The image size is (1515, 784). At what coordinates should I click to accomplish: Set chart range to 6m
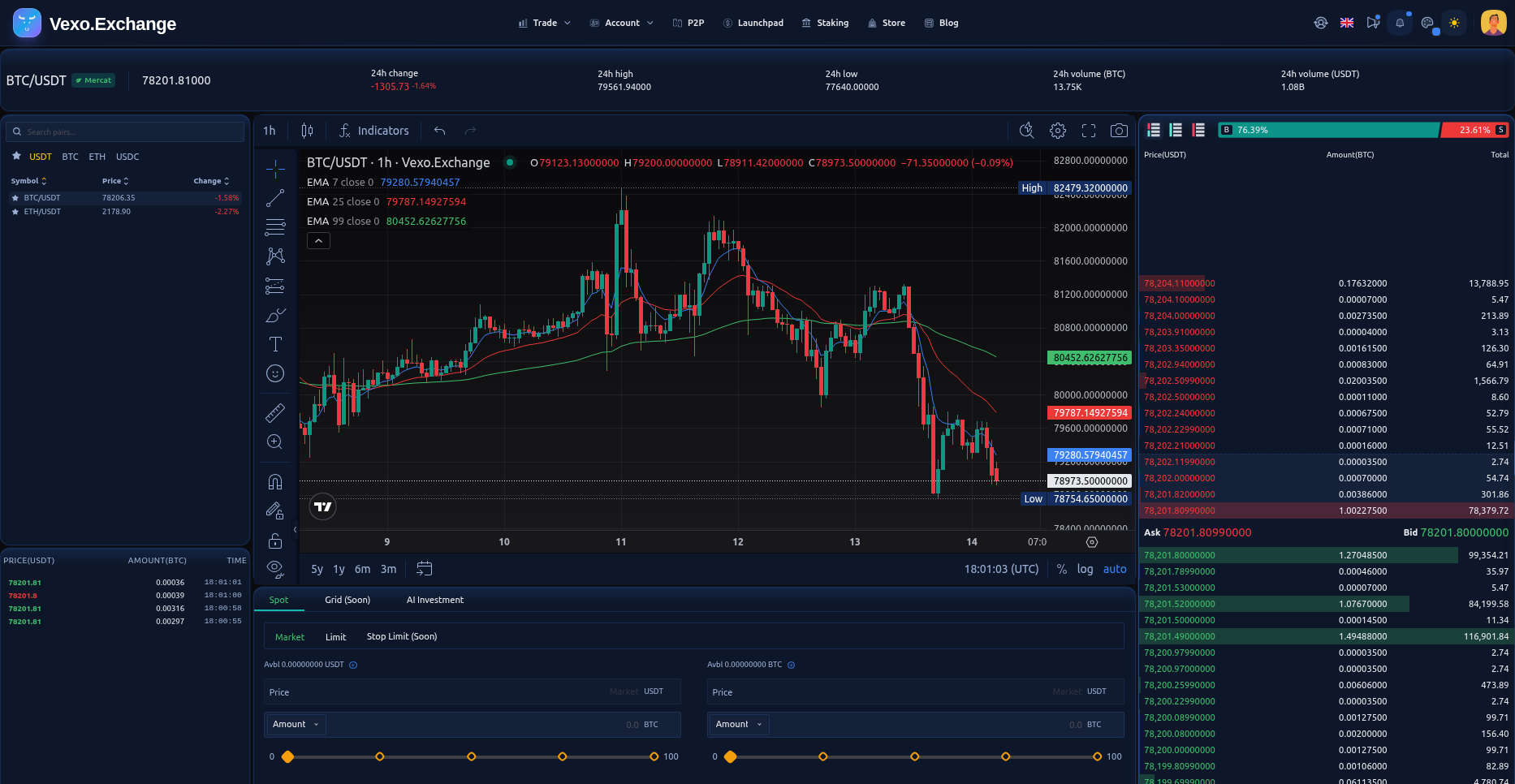coord(362,569)
